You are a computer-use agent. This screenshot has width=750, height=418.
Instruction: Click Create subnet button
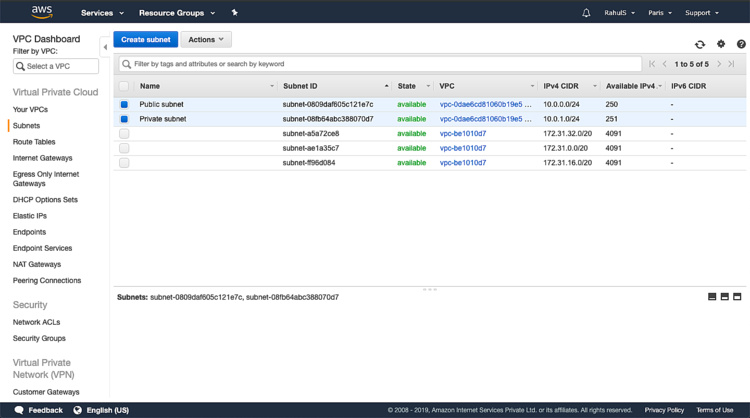coord(145,40)
